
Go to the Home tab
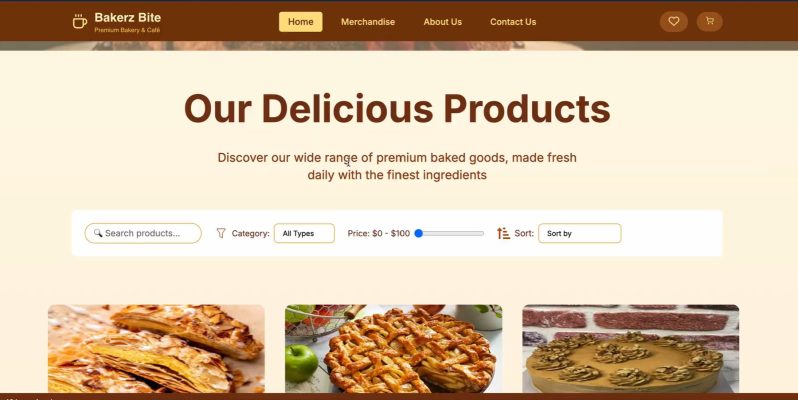[x=300, y=22]
